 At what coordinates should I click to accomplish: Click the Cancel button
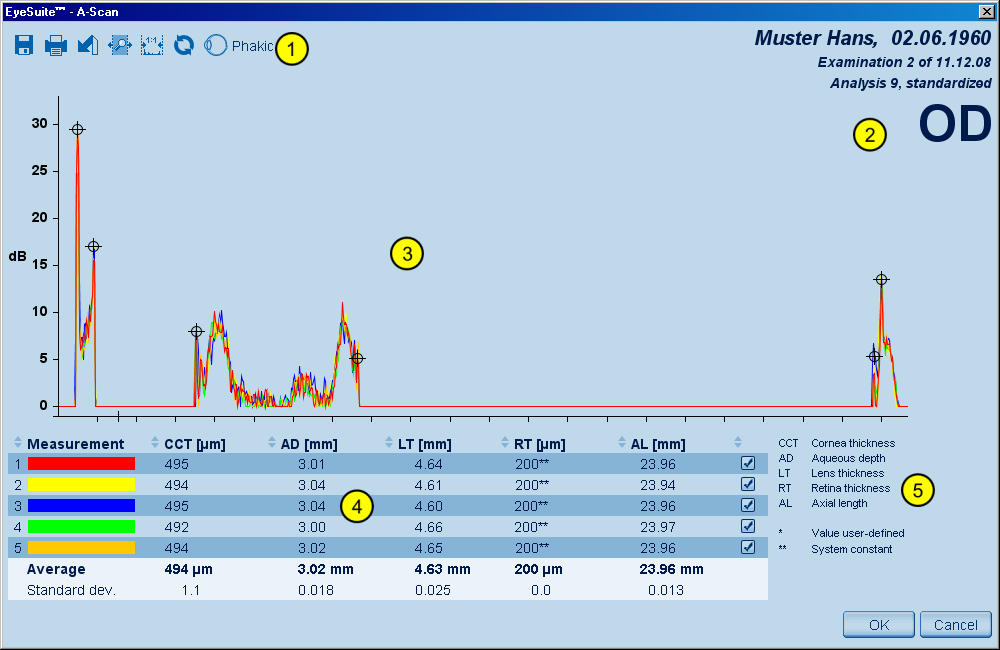click(955, 624)
